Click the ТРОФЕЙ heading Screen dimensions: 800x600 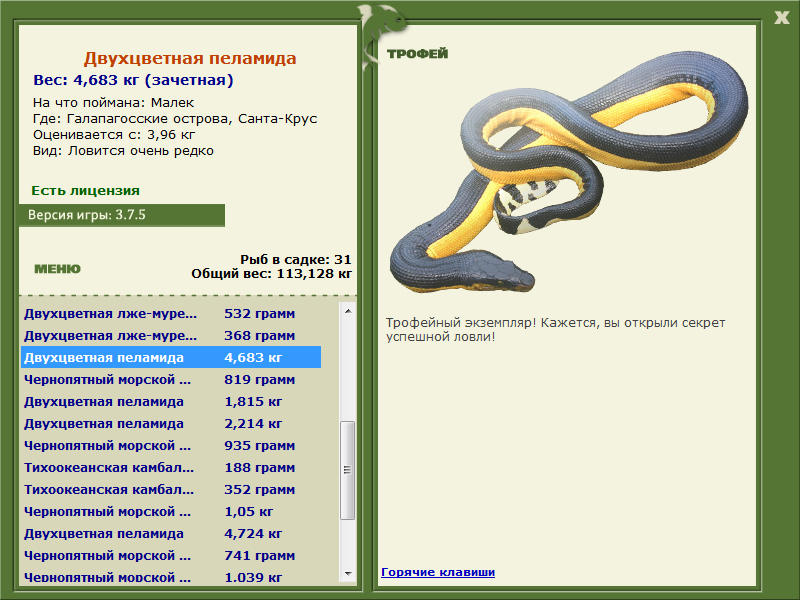click(417, 54)
